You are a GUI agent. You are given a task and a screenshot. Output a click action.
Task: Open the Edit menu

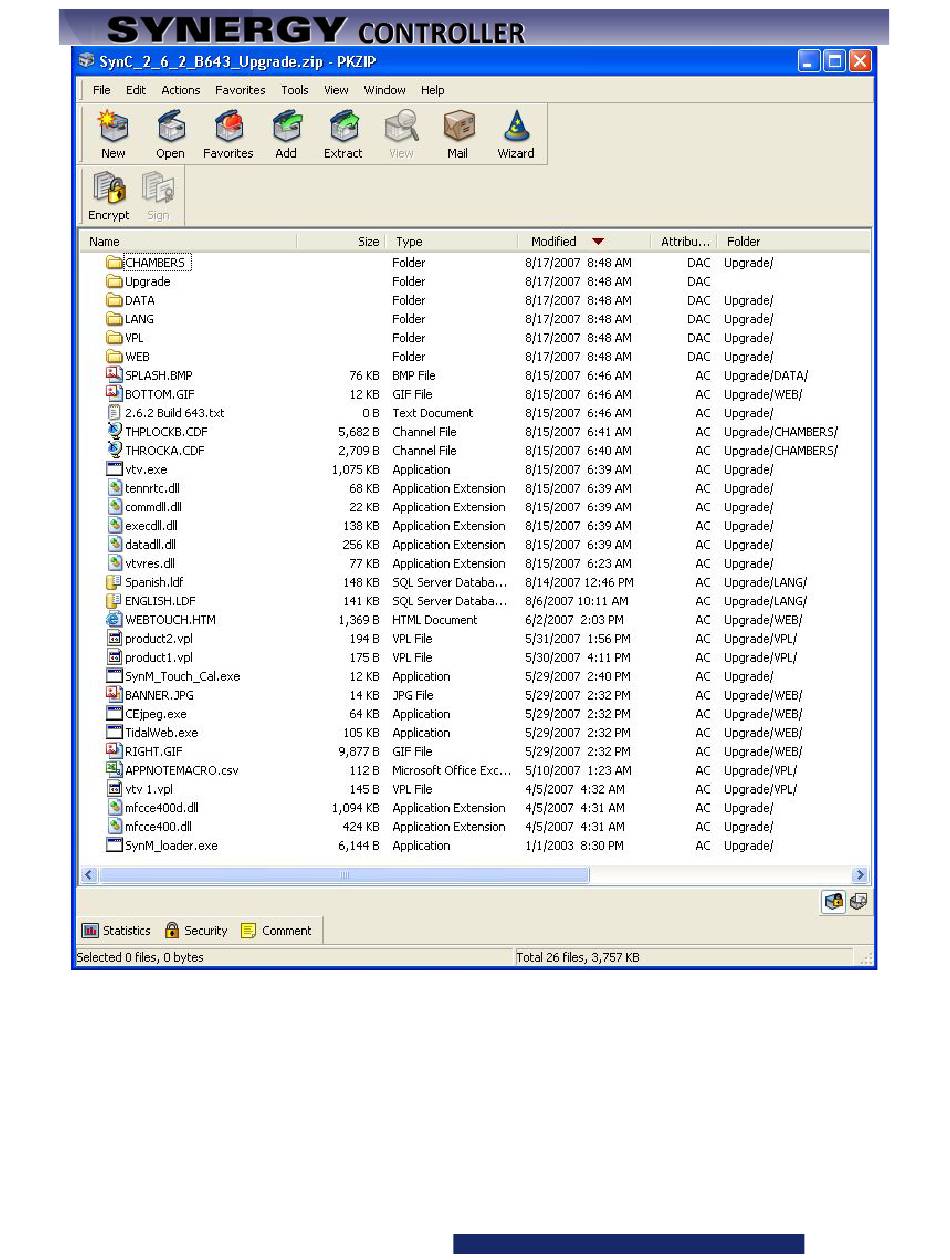click(x=136, y=90)
